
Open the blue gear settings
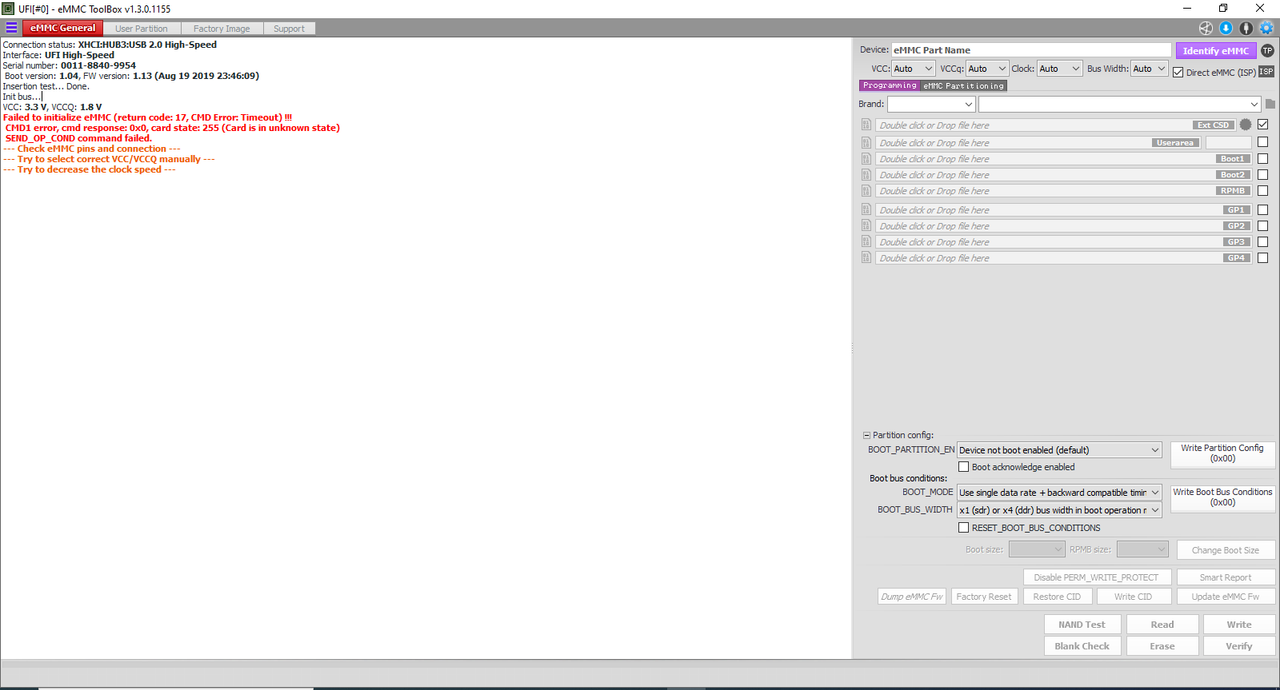[x=1266, y=28]
